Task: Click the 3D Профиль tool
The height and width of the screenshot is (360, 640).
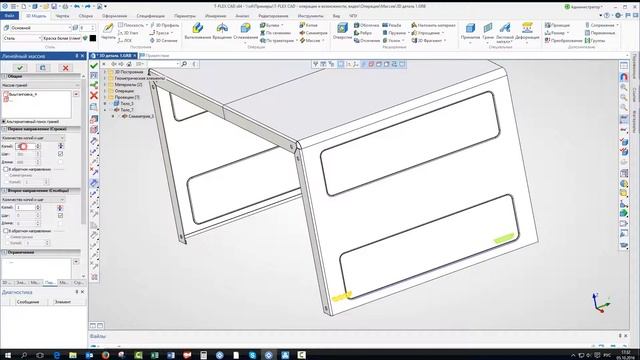Action: click(164, 25)
